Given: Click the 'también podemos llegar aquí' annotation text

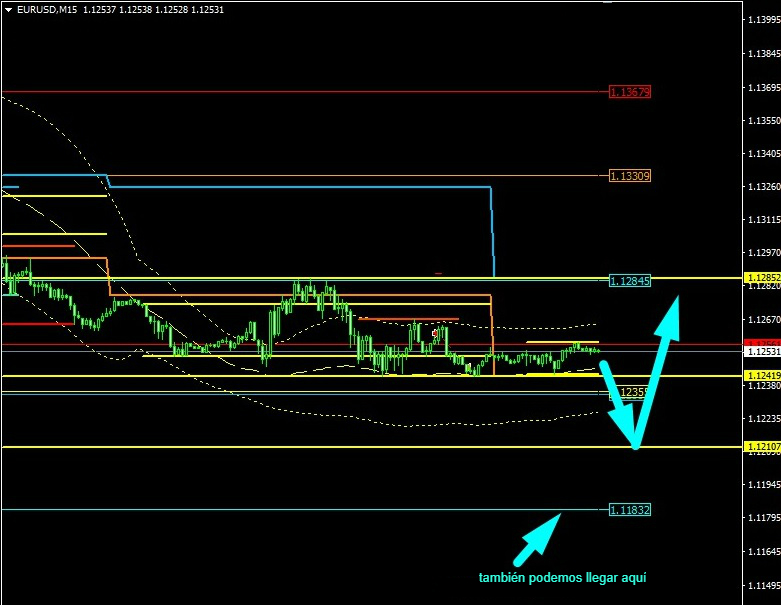Looking at the screenshot, I should (564, 578).
